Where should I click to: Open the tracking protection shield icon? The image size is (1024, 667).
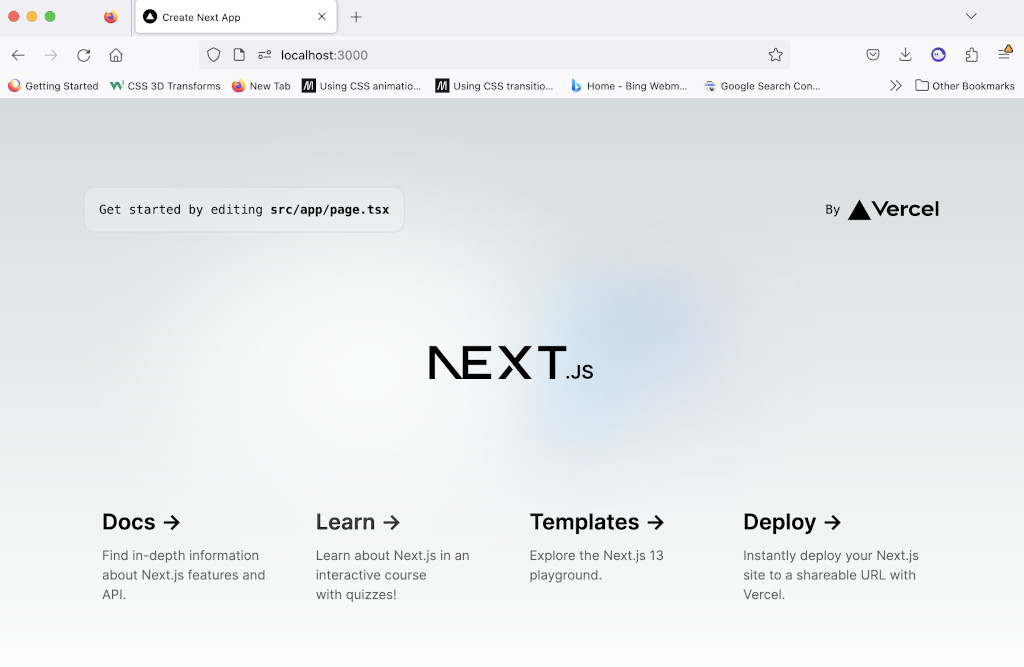pyautogui.click(x=214, y=55)
